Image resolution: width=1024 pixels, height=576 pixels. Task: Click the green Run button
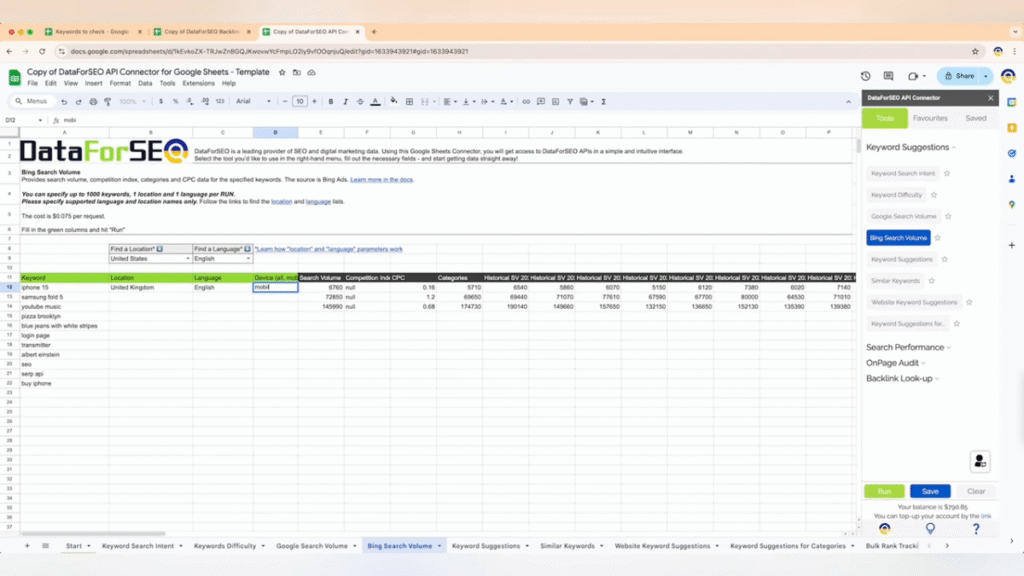click(884, 491)
